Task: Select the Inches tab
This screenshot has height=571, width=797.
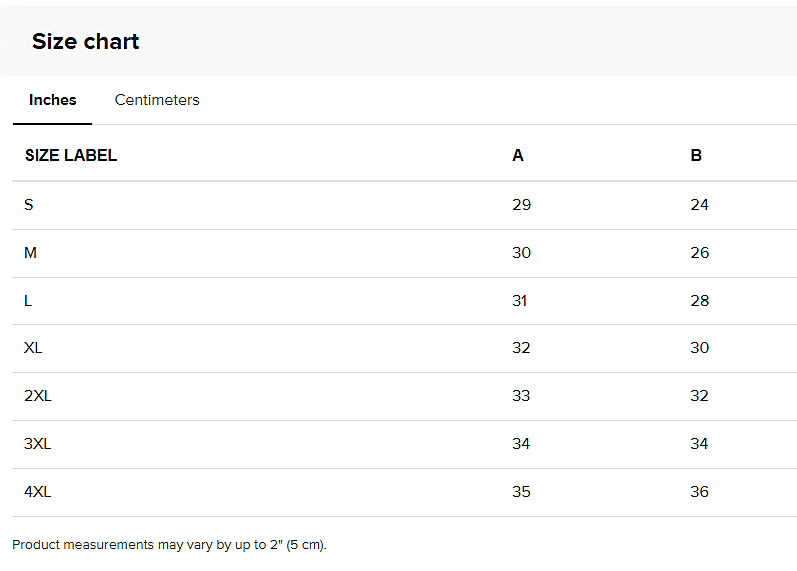Action: click(52, 100)
